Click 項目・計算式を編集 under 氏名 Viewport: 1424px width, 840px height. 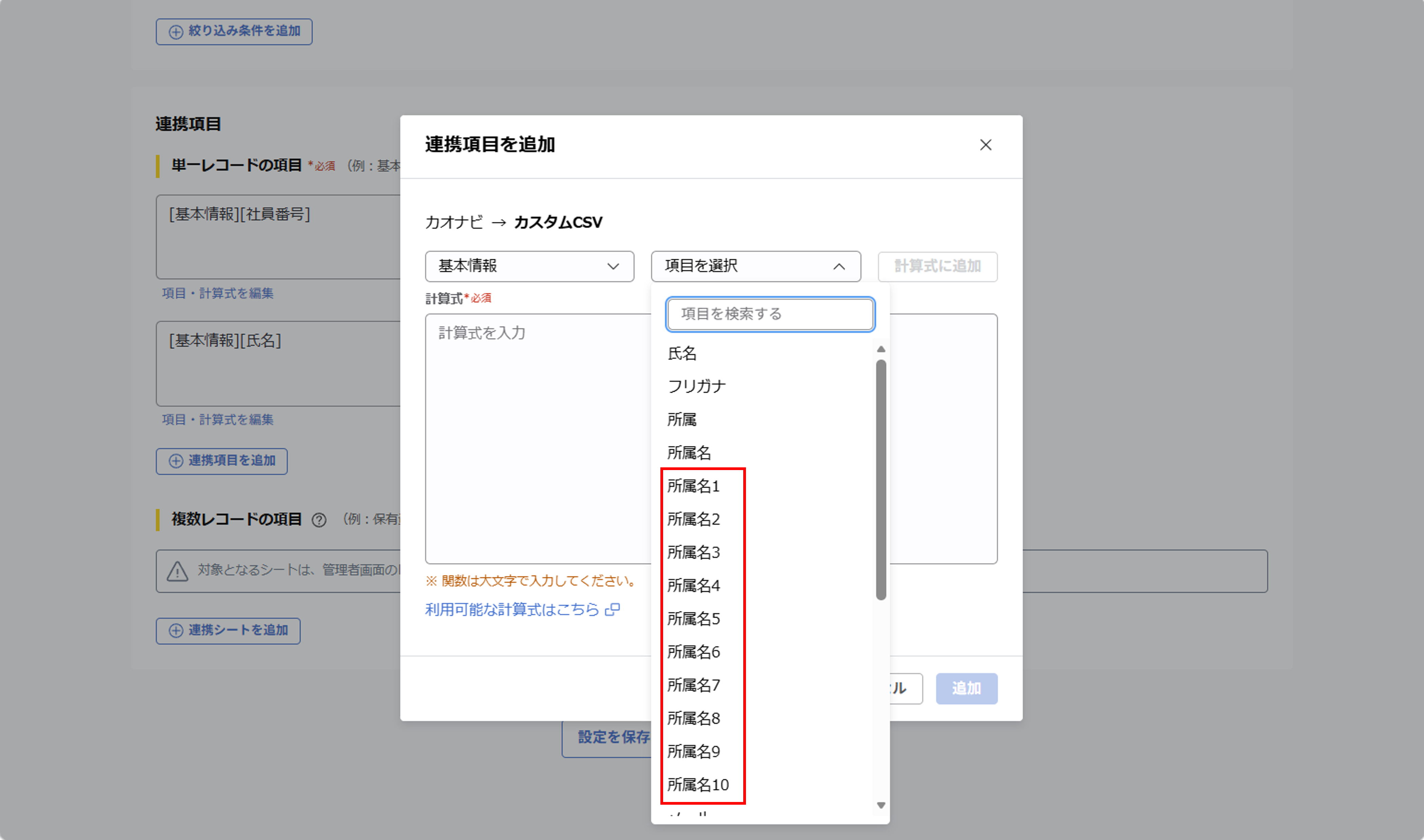tap(218, 419)
